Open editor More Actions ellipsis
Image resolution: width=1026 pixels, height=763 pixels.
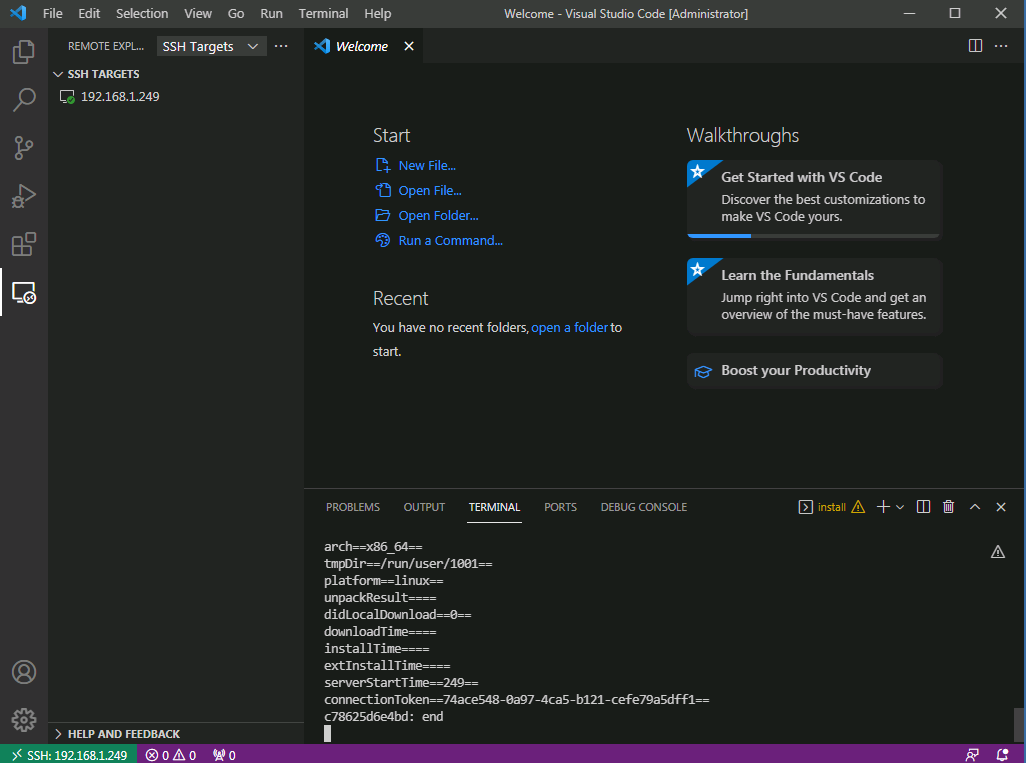(1000, 46)
